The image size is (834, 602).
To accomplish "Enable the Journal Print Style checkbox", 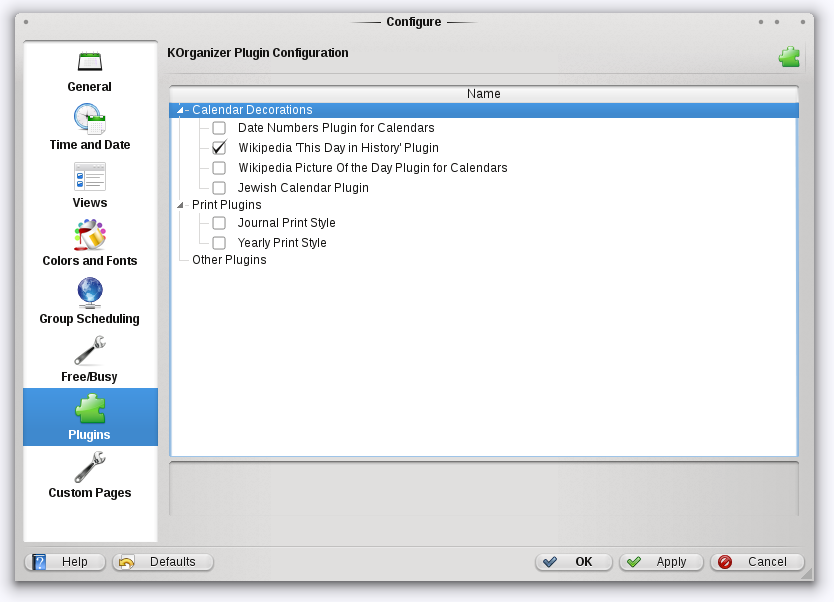I will [x=219, y=223].
